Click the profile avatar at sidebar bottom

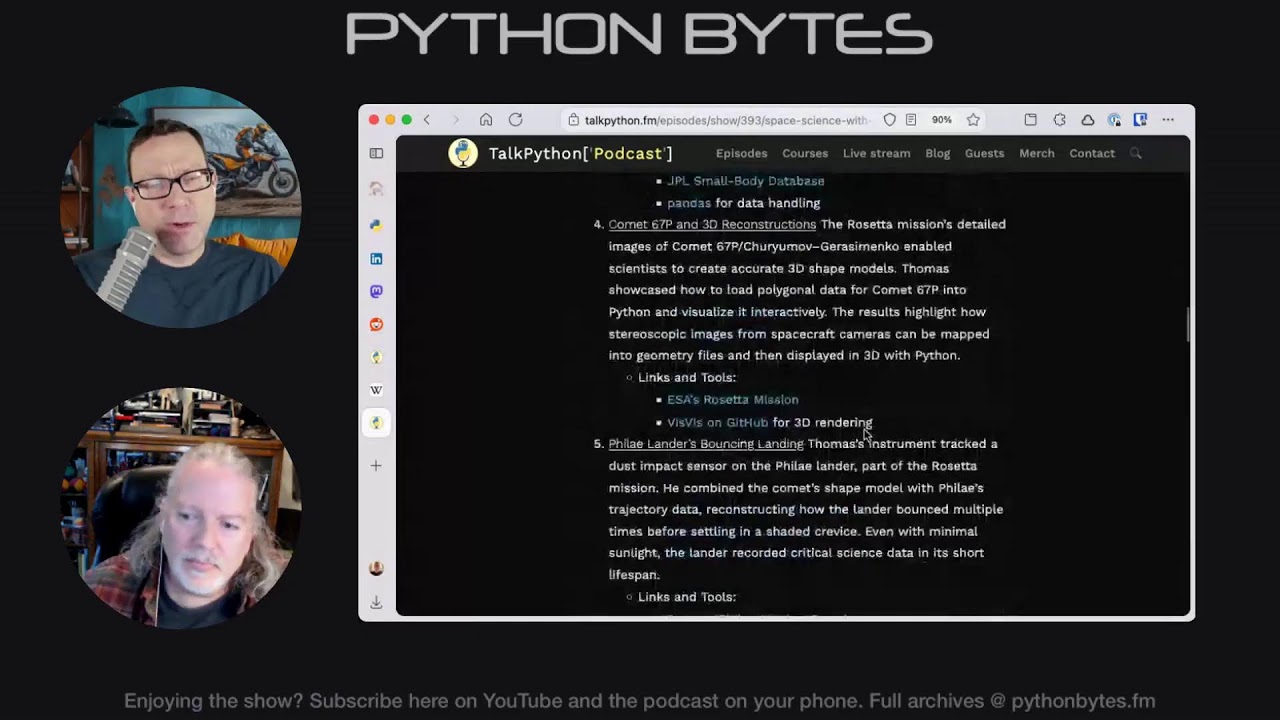pos(376,568)
